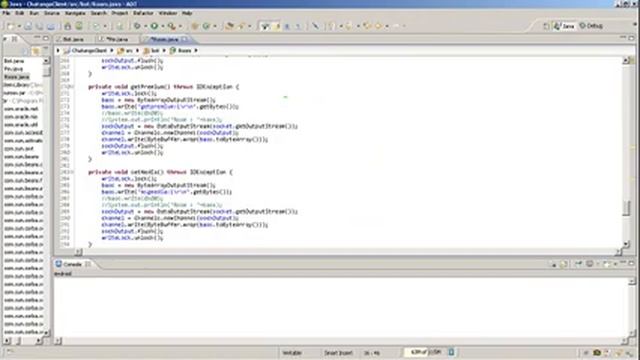640x360 pixels.
Task: Switch to the Java perspective
Action: (564, 26)
